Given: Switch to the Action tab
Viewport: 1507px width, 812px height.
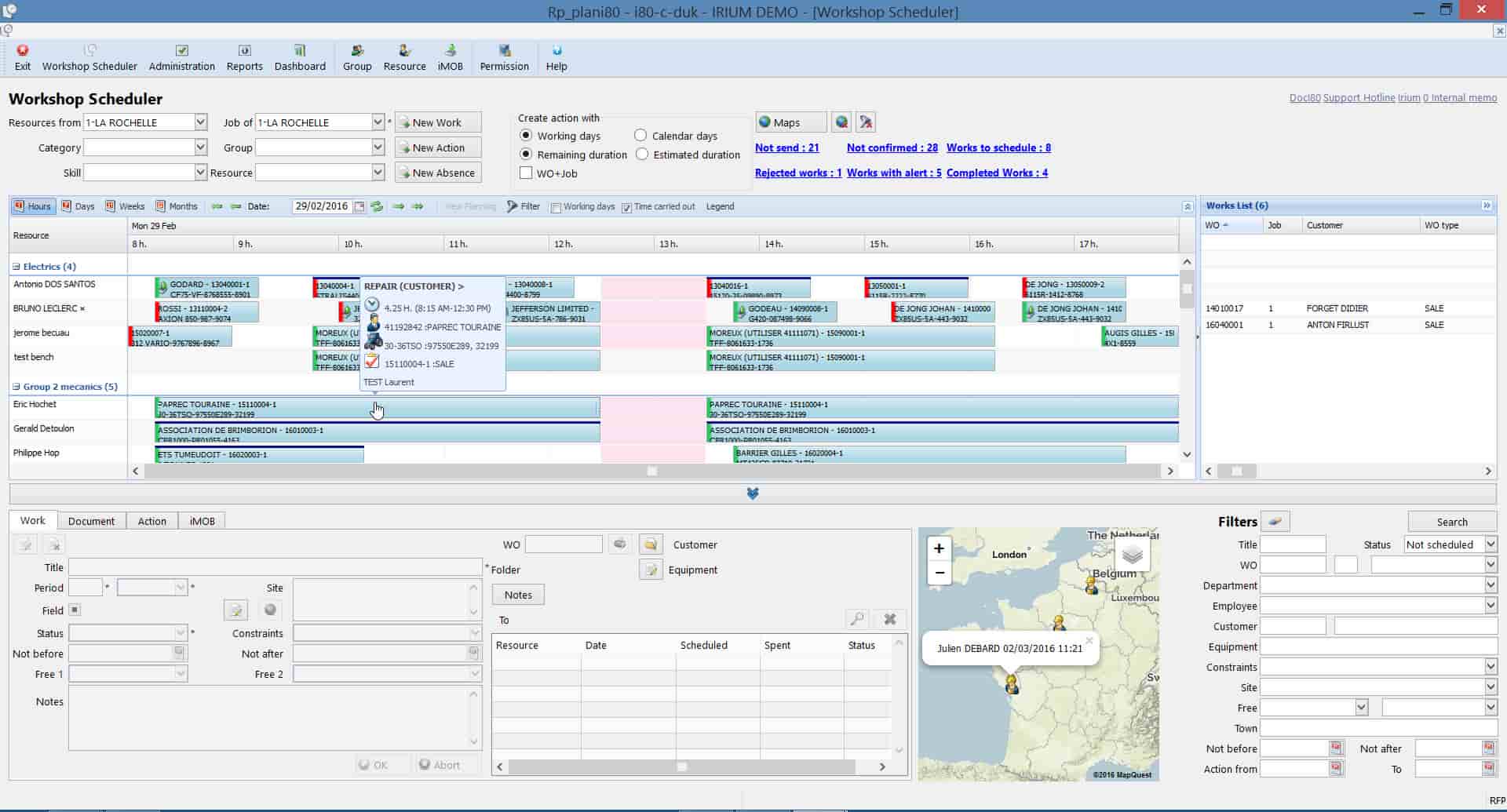Looking at the screenshot, I should (151, 520).
